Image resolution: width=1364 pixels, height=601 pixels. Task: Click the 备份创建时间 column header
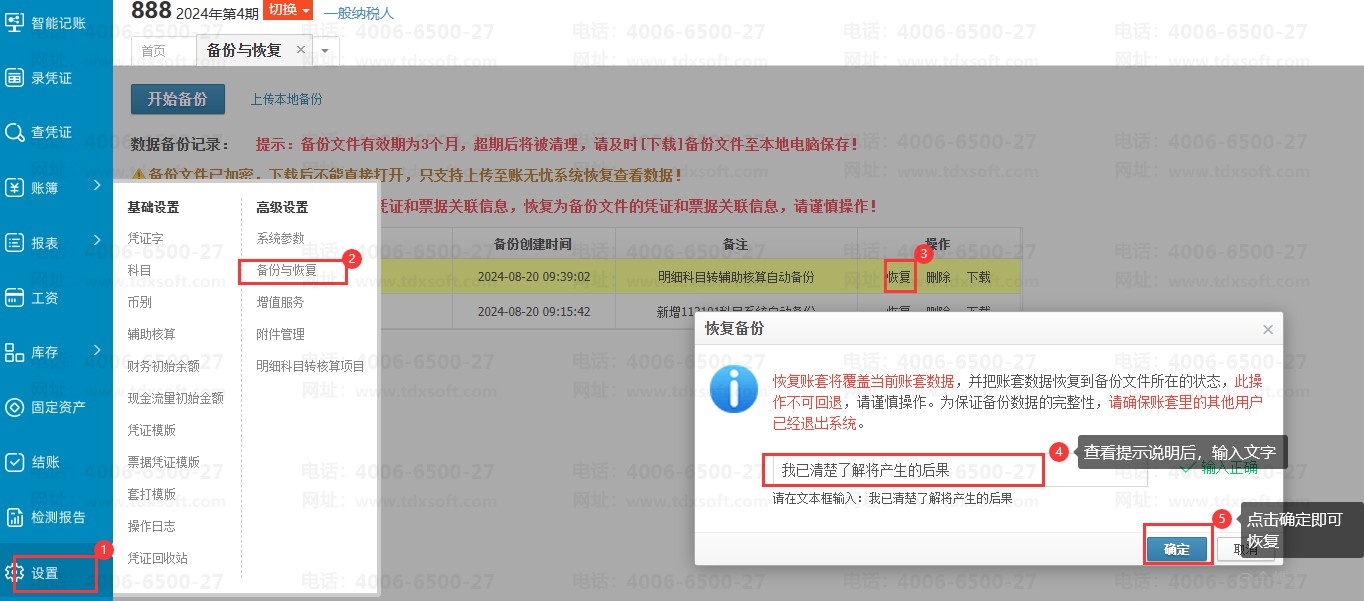click(534, 244)
